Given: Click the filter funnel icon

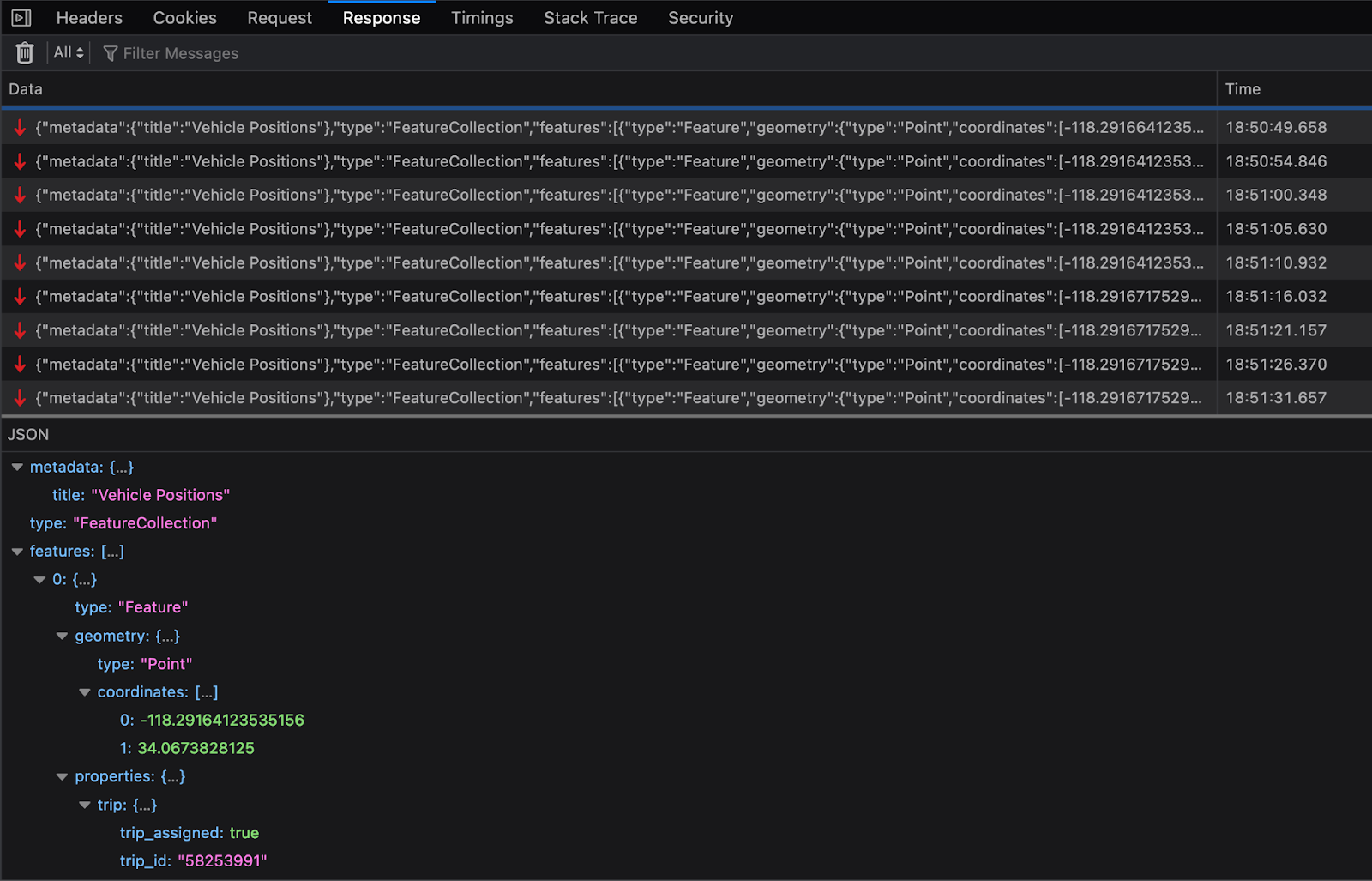Looking at the screenshot, I should tap(110, 53).
